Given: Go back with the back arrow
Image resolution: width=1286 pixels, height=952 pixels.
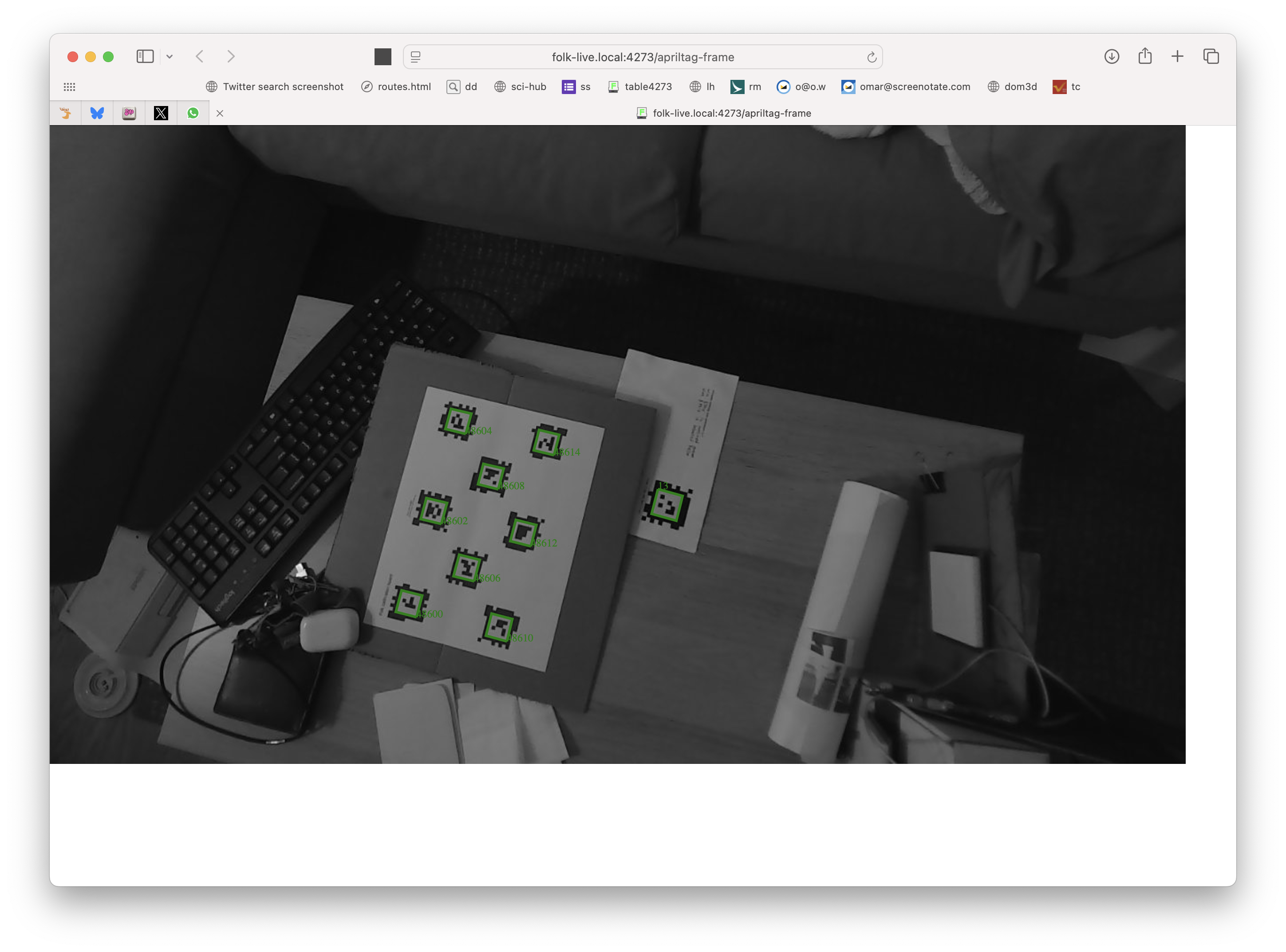Looking at the screenshot, I should (199, 56).
